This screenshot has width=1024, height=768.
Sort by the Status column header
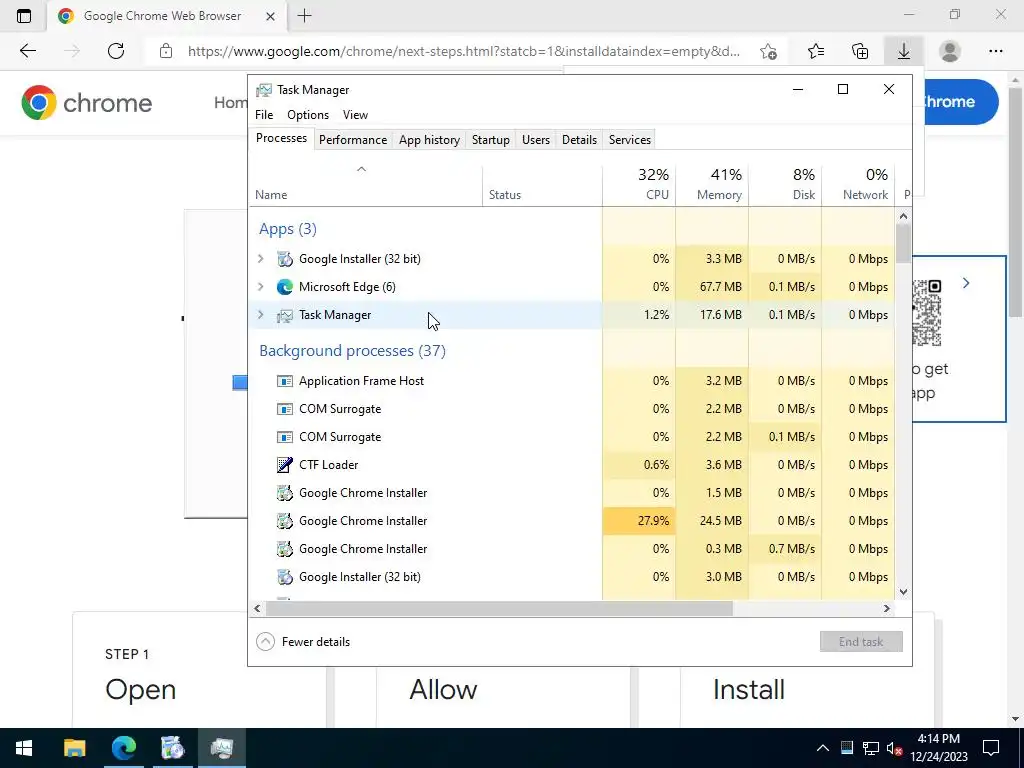coord(542,185)
